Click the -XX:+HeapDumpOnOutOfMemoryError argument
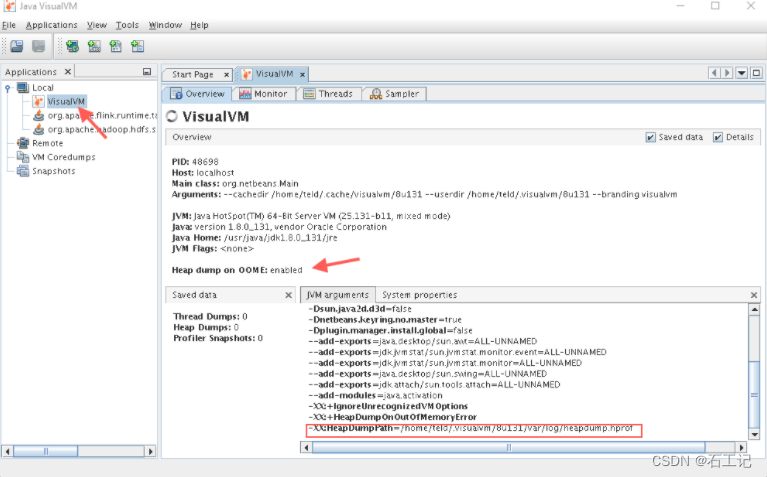Viewport: 767px width, 477px height. click(393, 417)
